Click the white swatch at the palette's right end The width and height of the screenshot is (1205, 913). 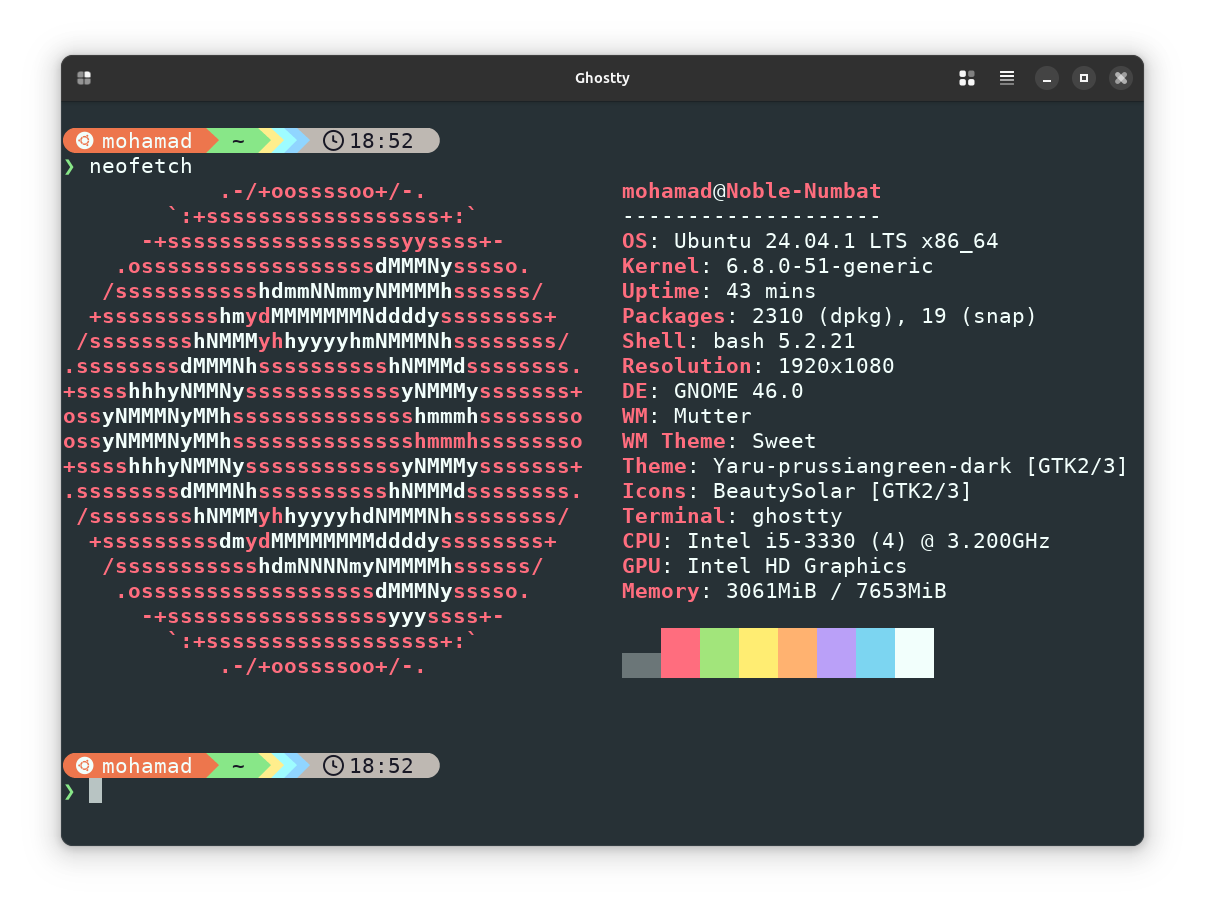[913, 652]
